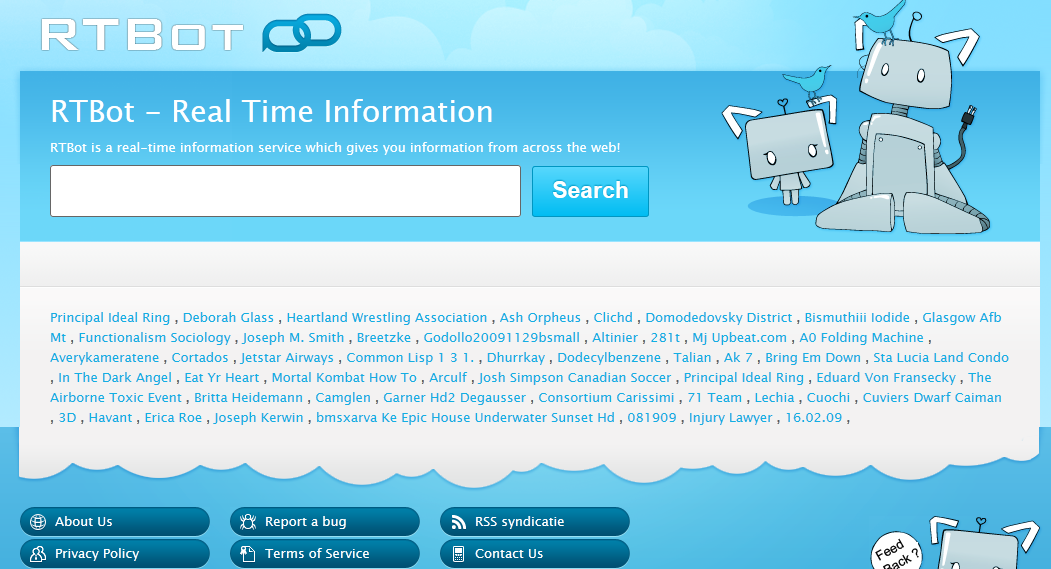1051x569 pixels.
Task: Open the Injury Lawyer link
Action: coord(731,418)
